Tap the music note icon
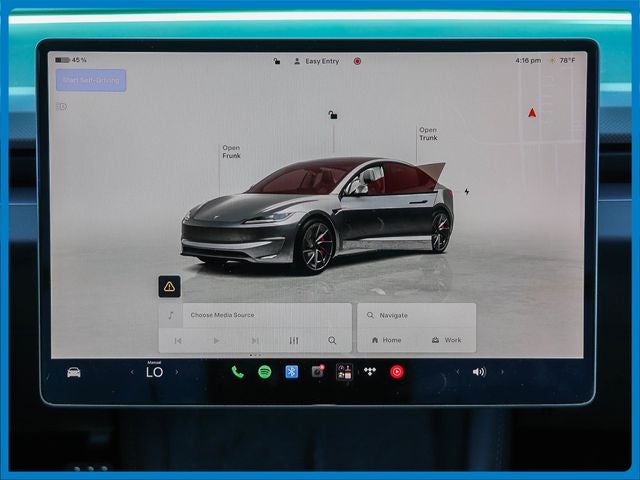This screenshot has width=640, height=480. click(x=171, y=315)
